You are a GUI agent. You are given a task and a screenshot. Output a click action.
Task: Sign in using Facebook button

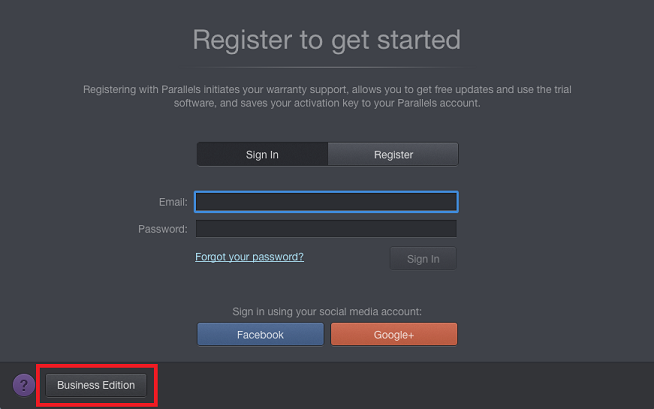[x=260, y=334]
